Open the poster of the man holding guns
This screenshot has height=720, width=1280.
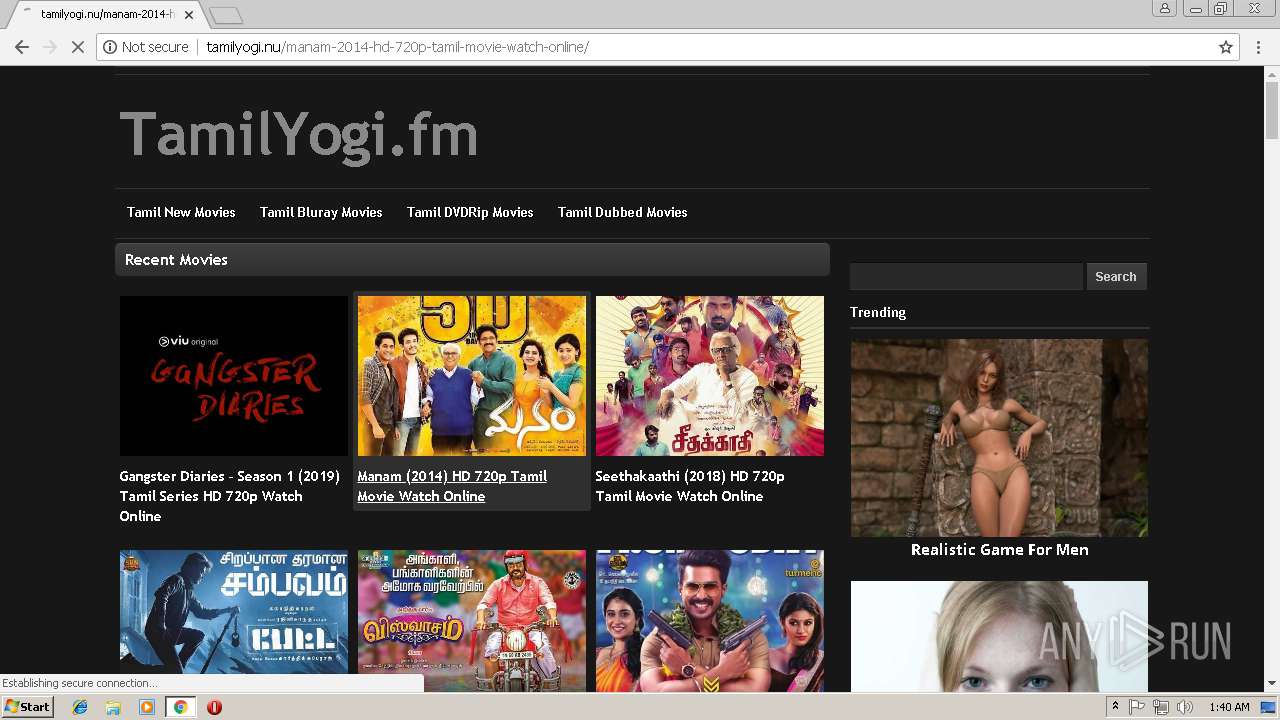coord(710,620)
